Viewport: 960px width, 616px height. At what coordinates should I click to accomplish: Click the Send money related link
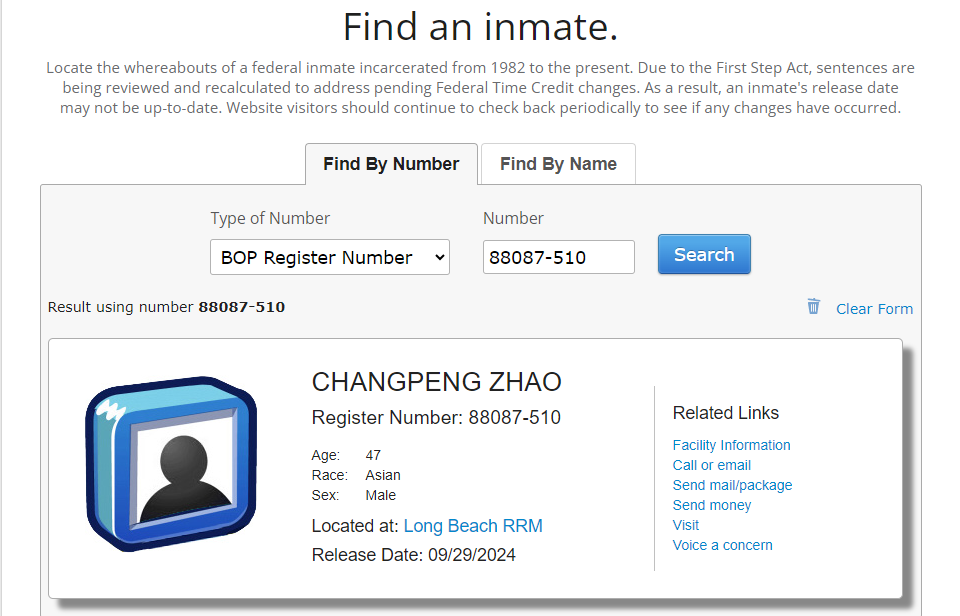click(x=711, y=504)
